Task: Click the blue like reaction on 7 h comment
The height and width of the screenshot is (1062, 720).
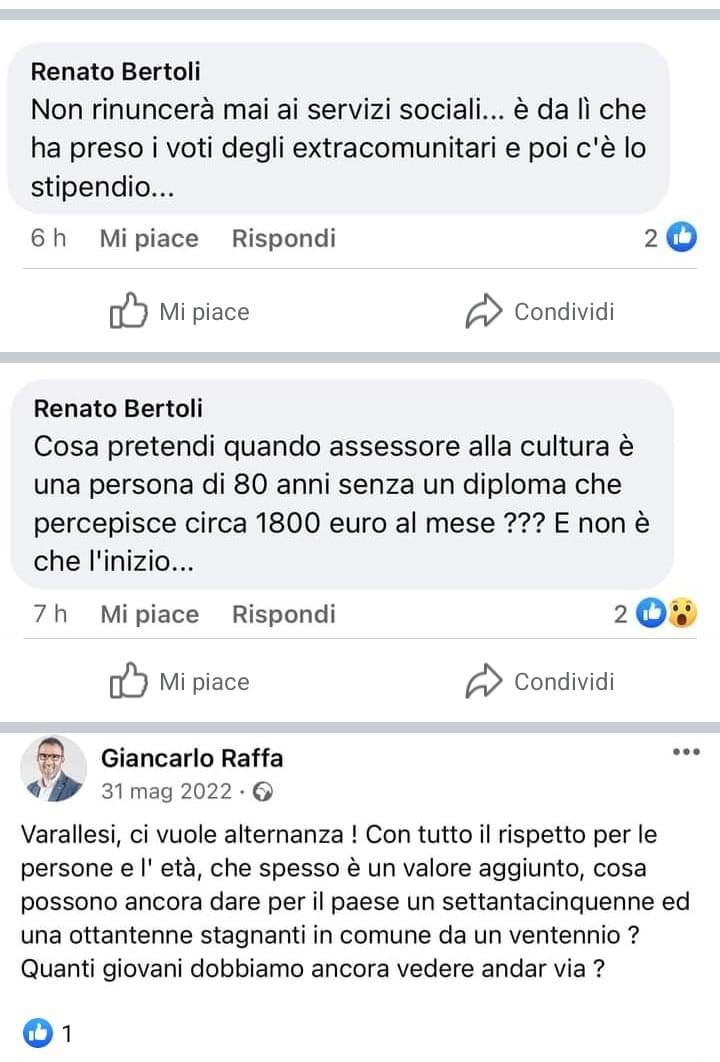Action: [x=652, y=614]
